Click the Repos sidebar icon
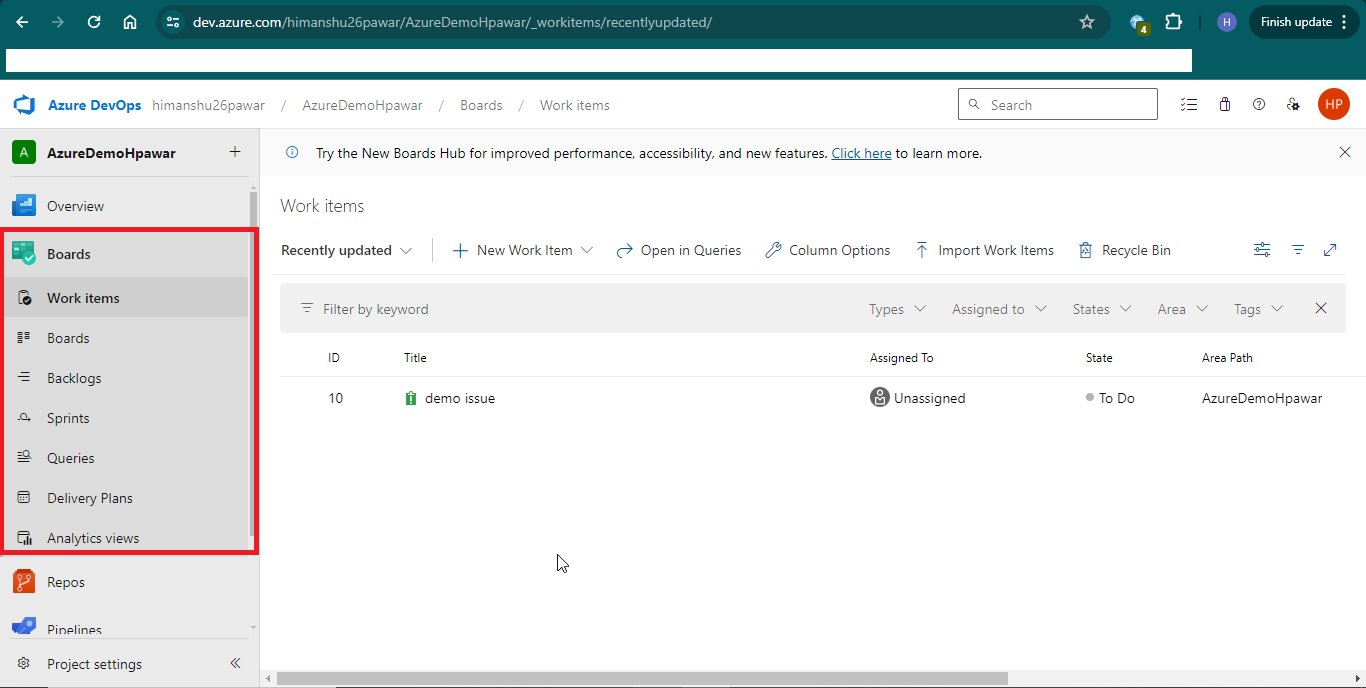 coord(24,582)
